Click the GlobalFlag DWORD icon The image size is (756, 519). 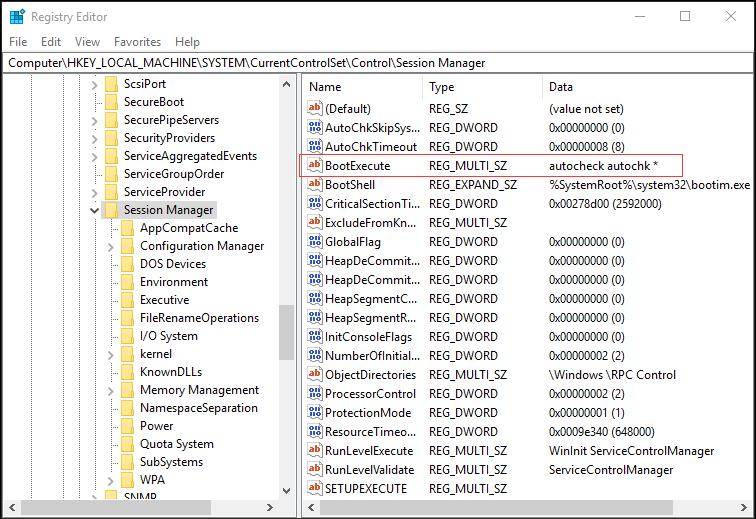[x=314, y=241]
